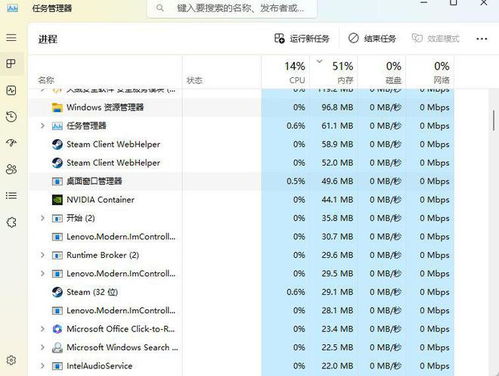Open the Startup apps sidebar icon
This screenshot has width=499, height=376.
click(x=11, y=143)
